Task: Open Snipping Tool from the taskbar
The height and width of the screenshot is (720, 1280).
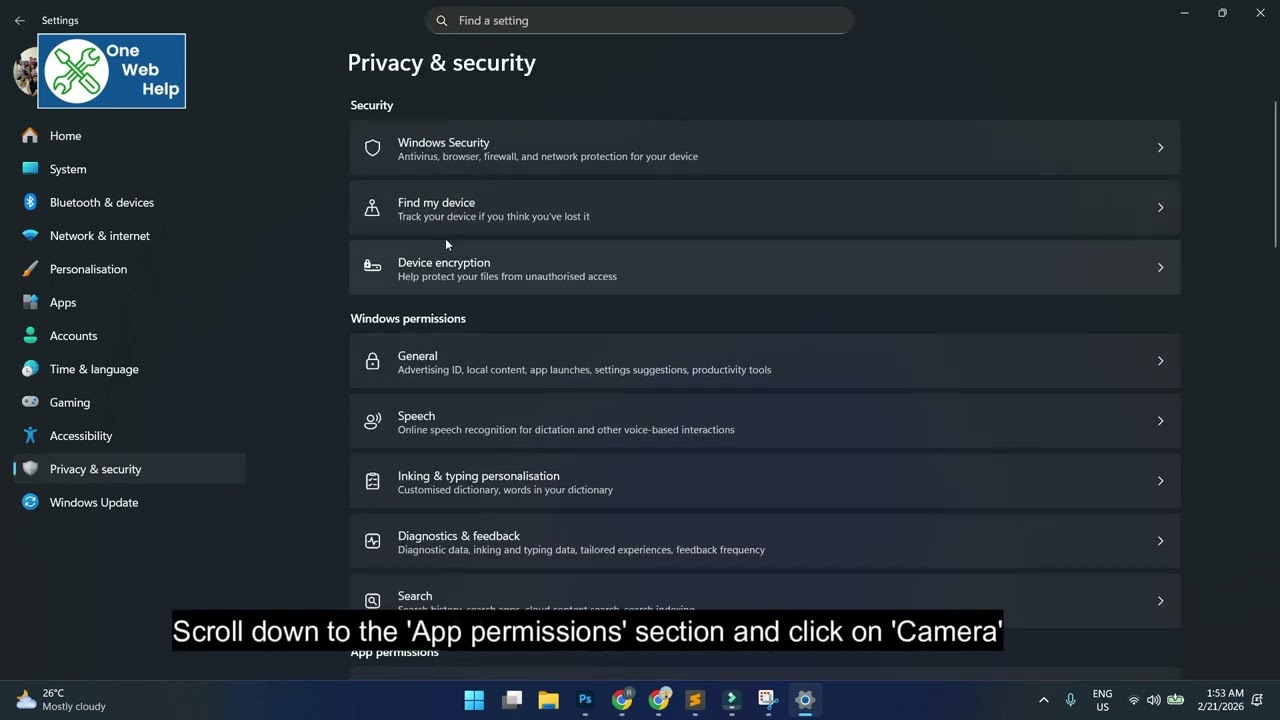Action: coord(767,700)
